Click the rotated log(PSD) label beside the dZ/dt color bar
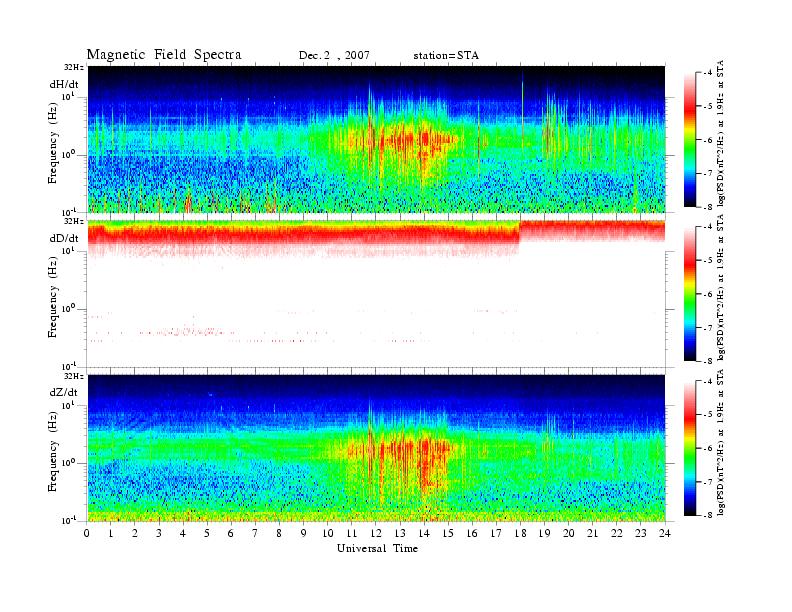 [721, 441]
